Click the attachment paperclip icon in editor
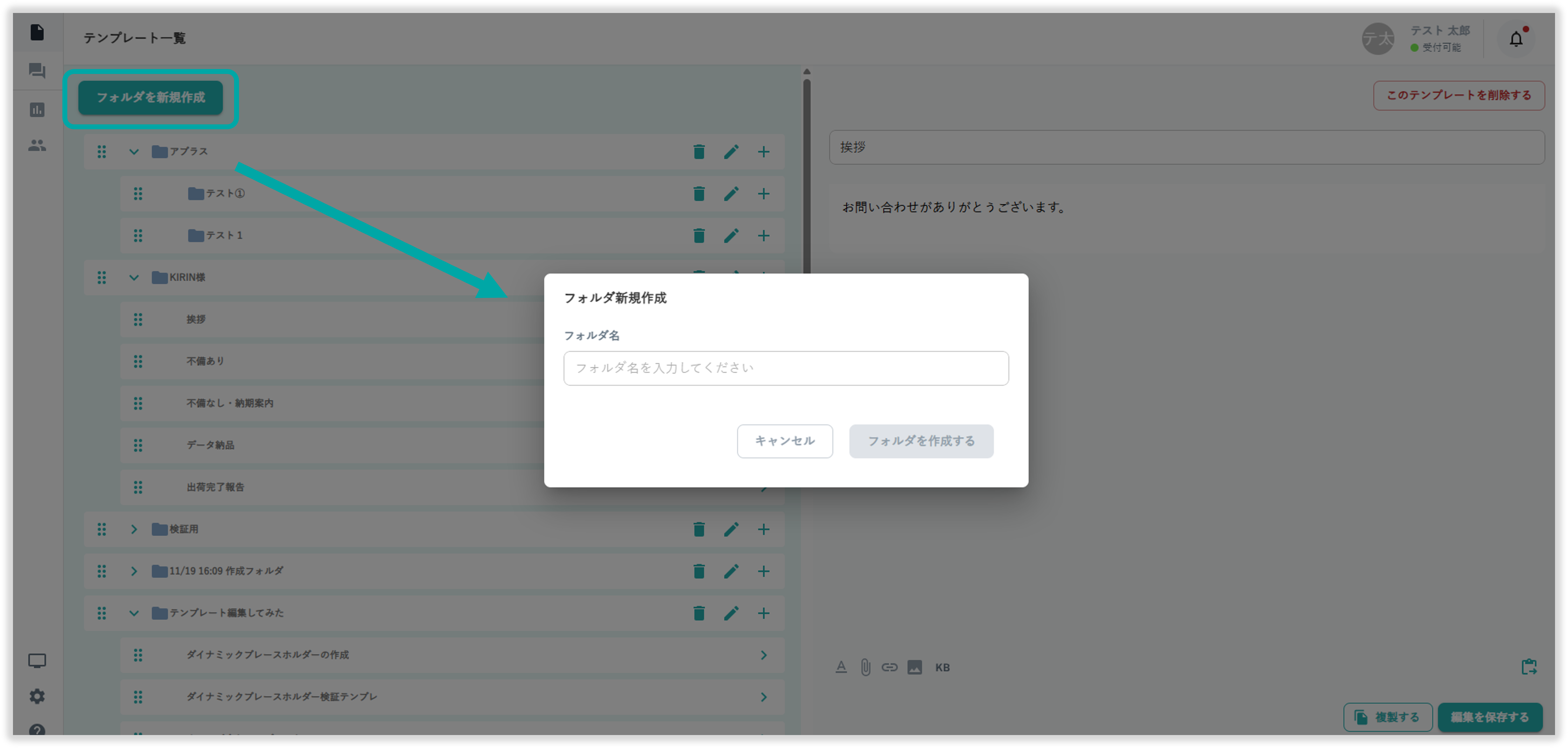This screenshot has height=748, width=1568. 865,668
